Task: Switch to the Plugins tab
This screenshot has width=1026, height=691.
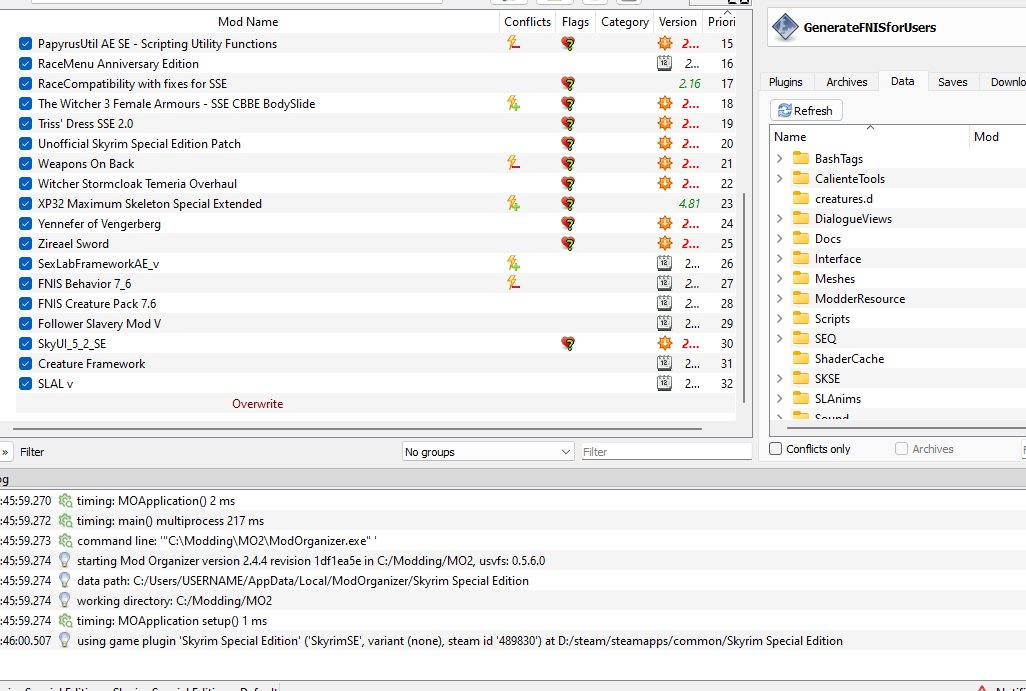Action: click(x=785, y=82)
